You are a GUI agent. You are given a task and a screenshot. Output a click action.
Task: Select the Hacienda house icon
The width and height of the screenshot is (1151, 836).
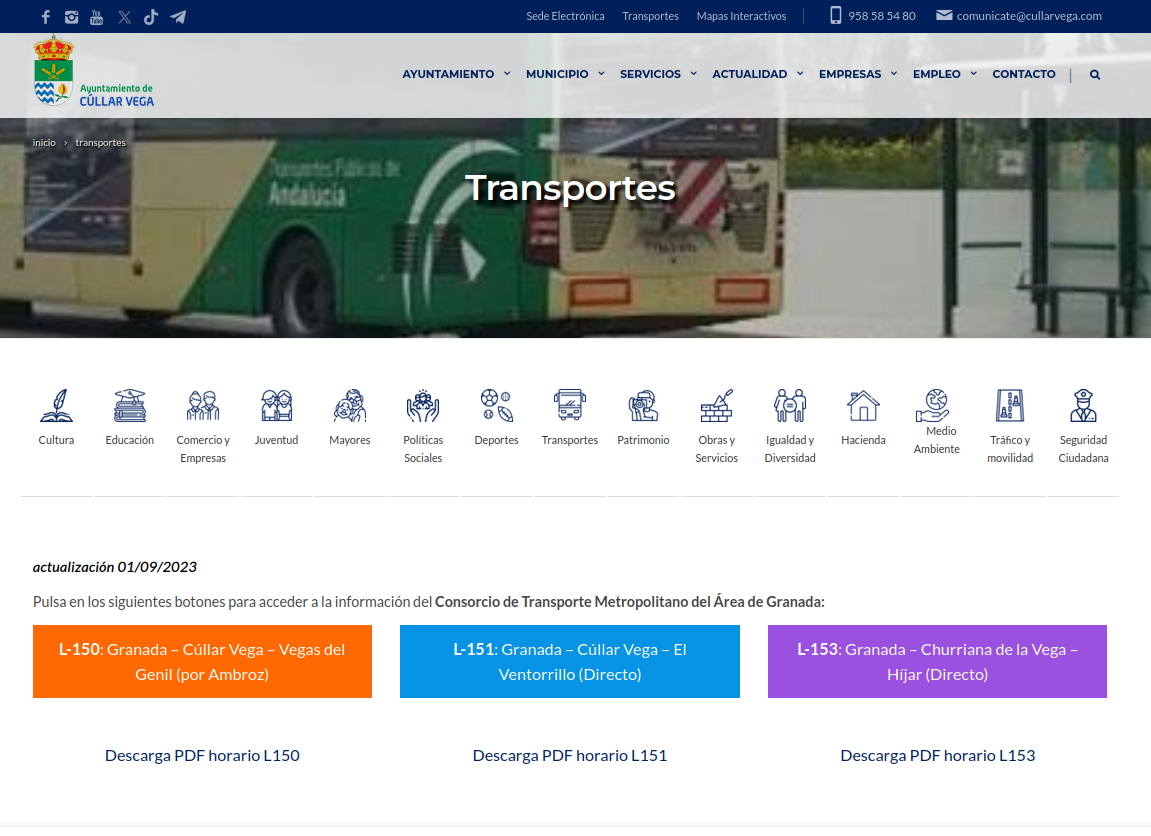click(863, 407)
